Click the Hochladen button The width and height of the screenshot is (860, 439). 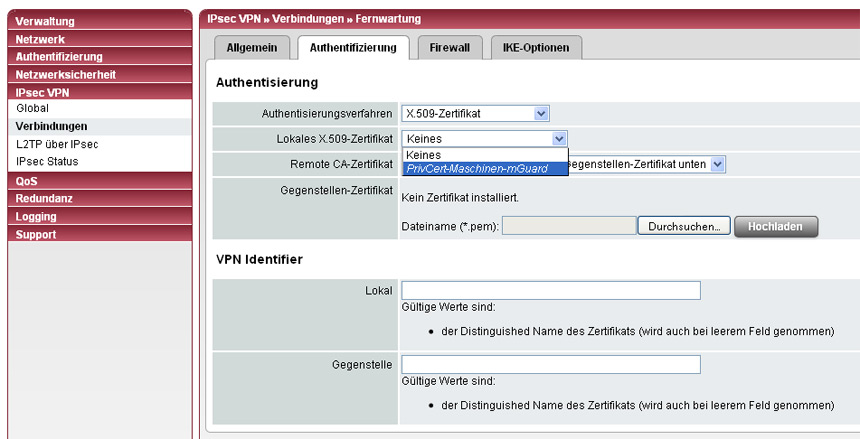(x=775, y=227)
